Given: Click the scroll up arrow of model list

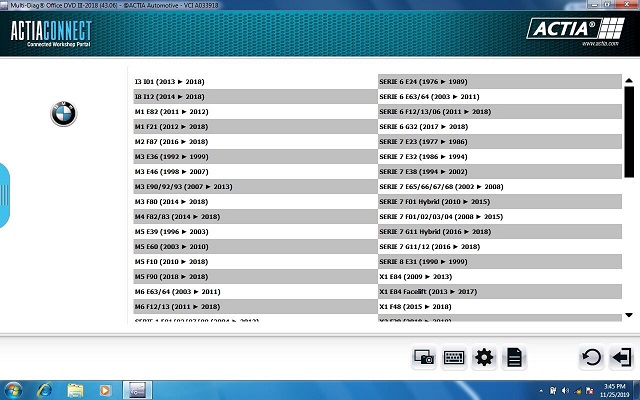Looking at the screenshot, I should (x=629, y=81).
